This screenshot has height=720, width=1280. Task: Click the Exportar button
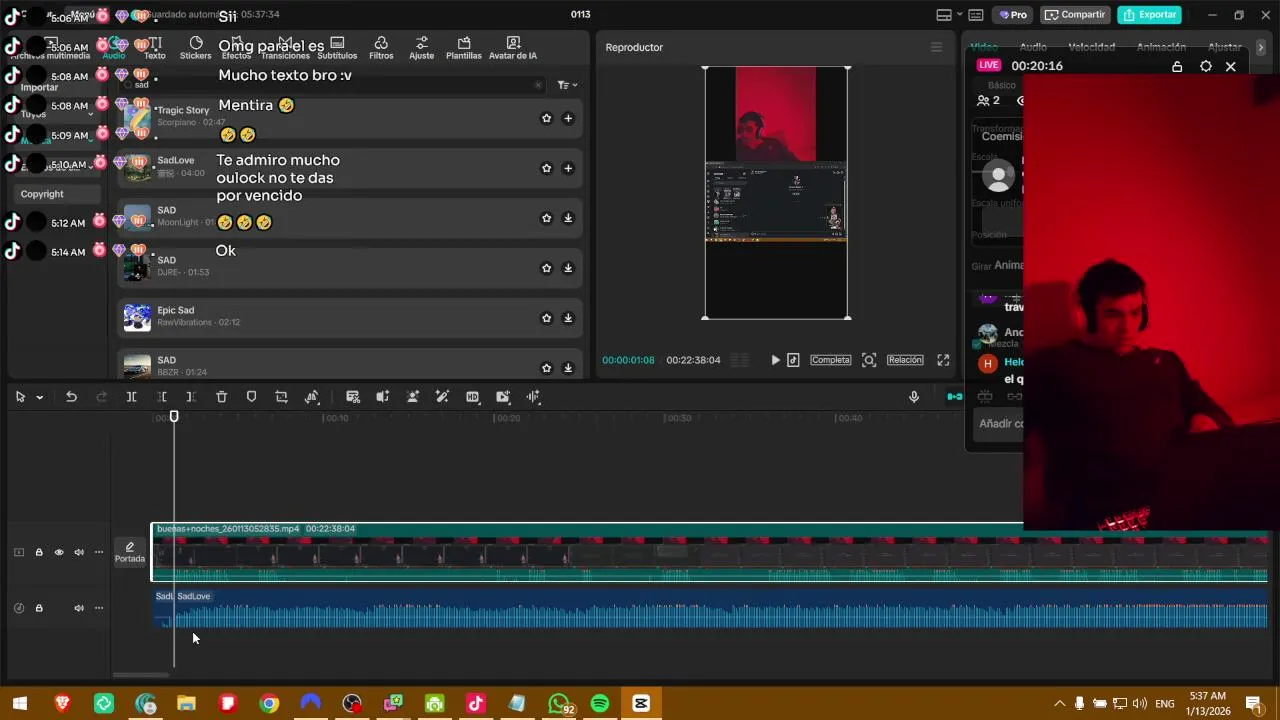click(1149, 15)
